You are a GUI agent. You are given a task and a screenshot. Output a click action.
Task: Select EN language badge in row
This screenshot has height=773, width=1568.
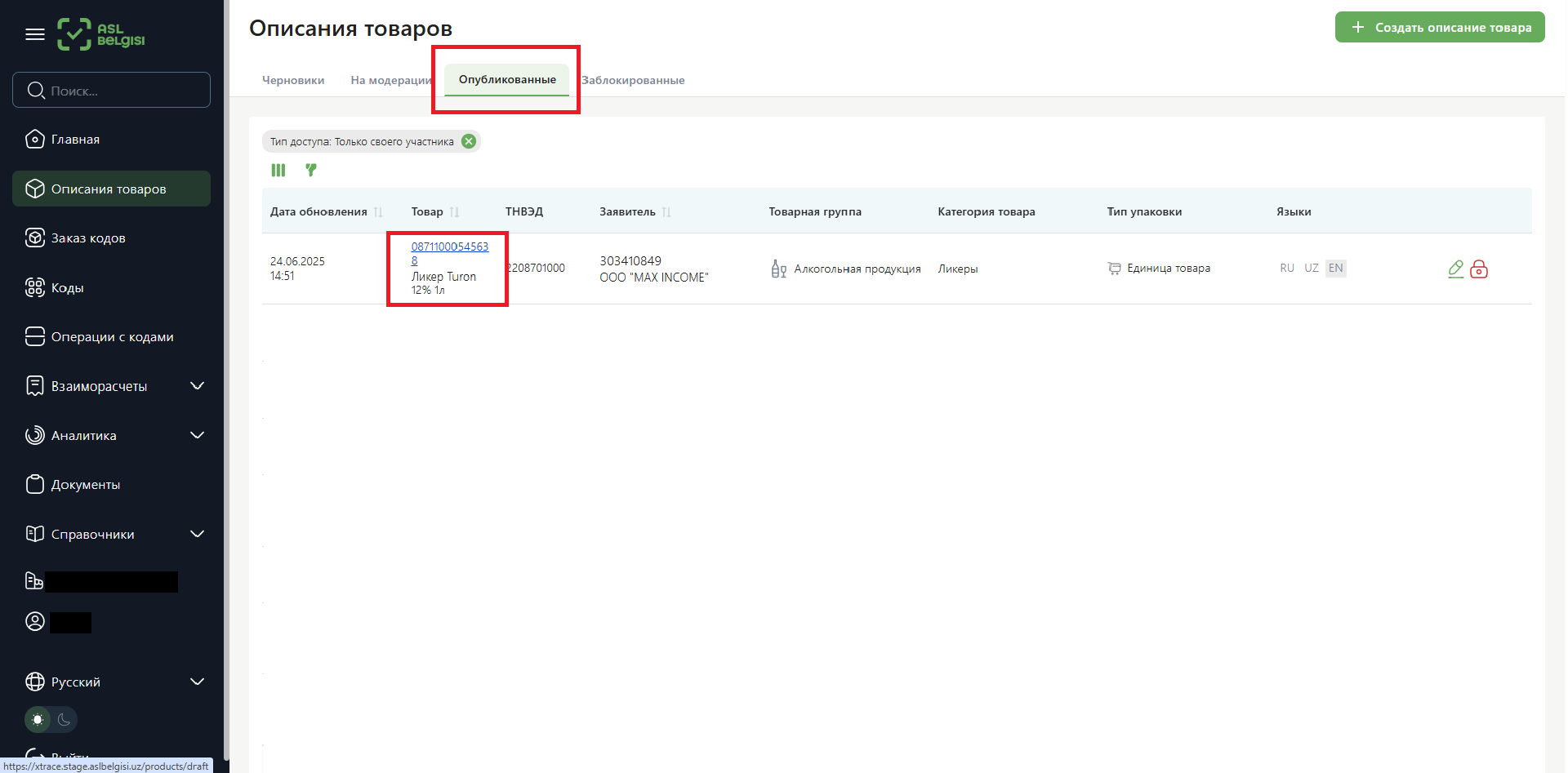point(1335,268)
